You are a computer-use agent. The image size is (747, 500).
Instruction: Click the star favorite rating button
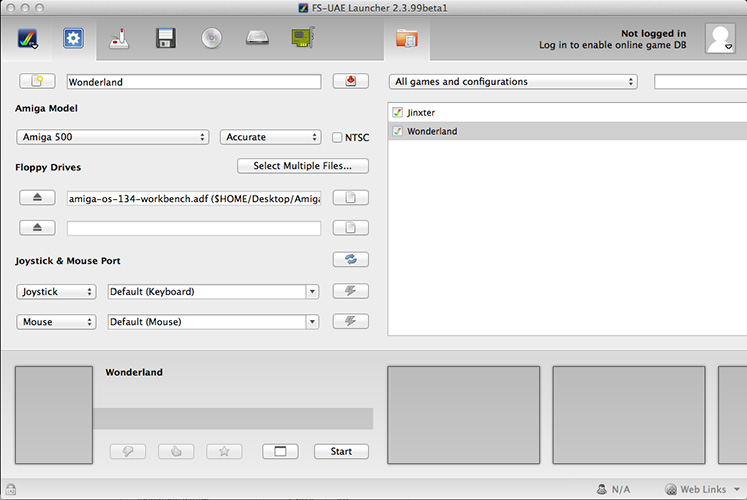click(224, 451)
